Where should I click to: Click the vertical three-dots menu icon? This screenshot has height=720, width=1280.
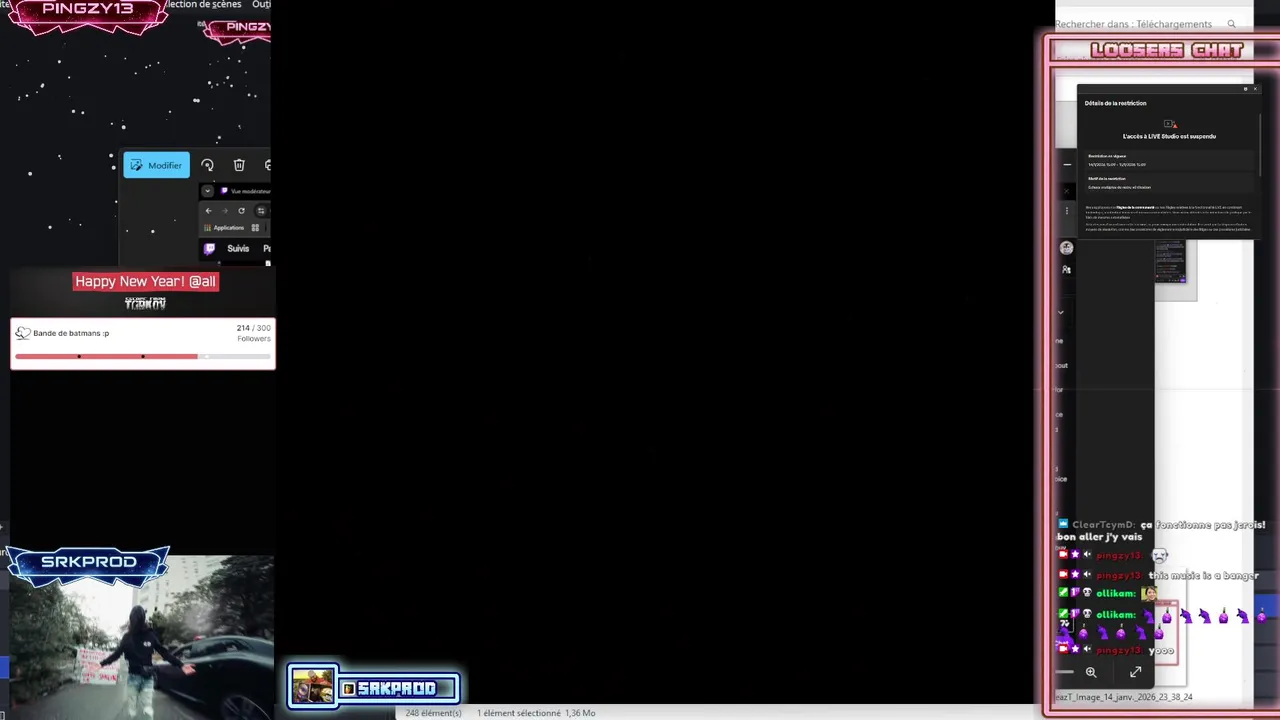click(1066, 211)
